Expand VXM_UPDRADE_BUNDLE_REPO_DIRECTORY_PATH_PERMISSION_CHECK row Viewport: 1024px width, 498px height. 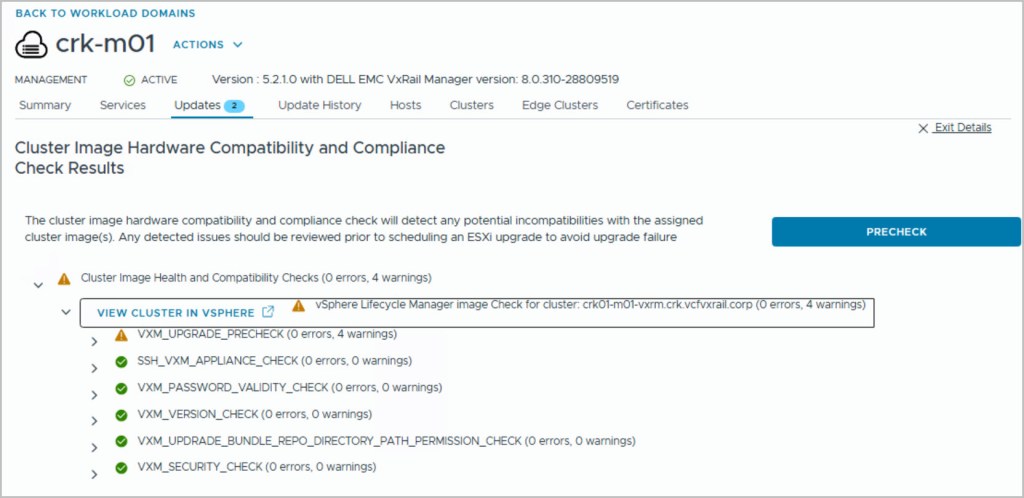(94, 447)
